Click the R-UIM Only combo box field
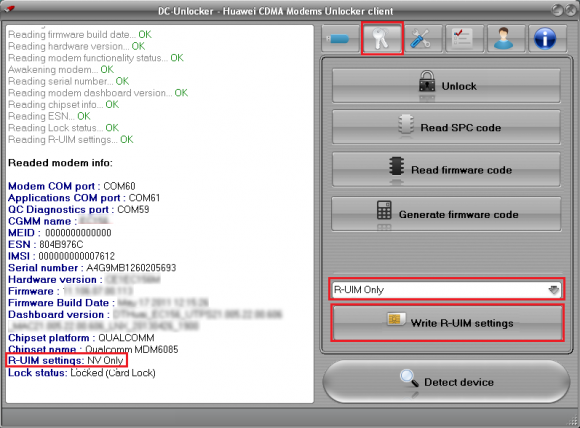Image resolution: width=580 pixels, height=428 pixels. coord(446,289)
